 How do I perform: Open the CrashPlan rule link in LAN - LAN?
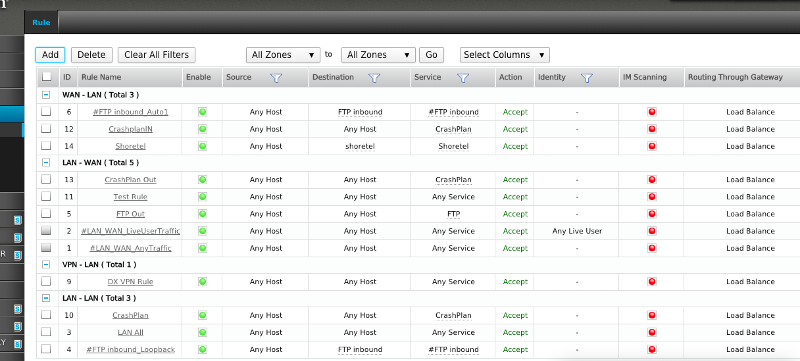click(131, 315)
